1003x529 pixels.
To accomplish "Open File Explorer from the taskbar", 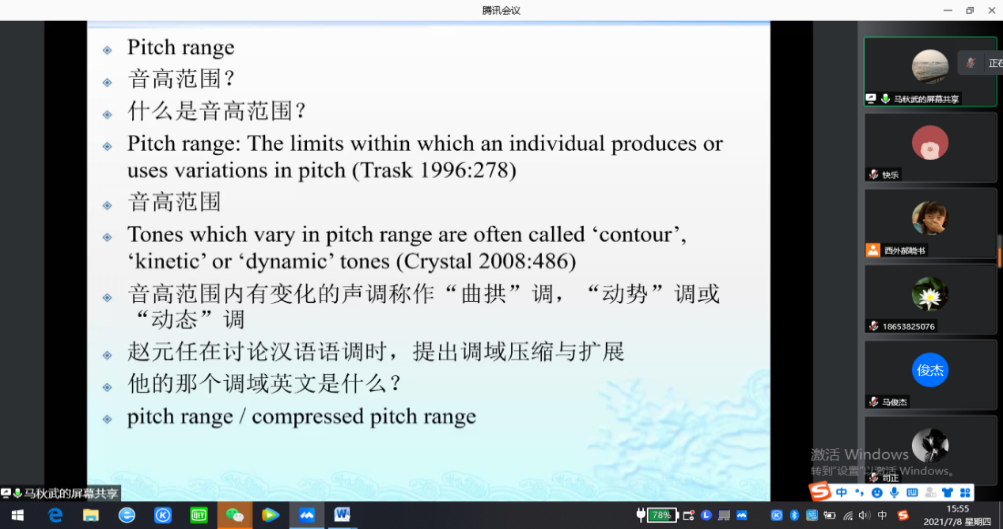I will click(91, 515).
